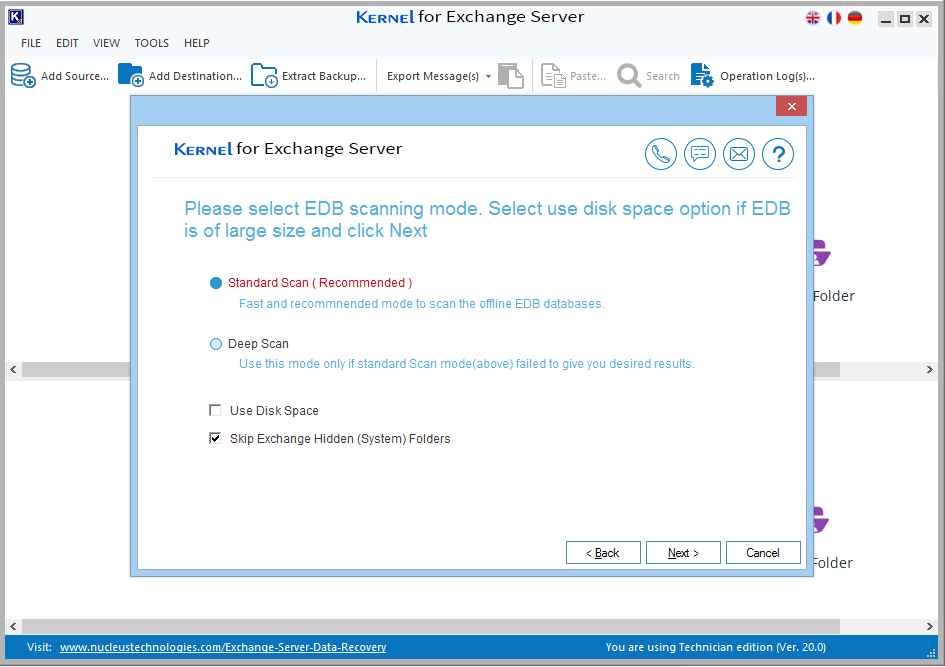Click middle horizontal scrollbar right arrow
The height and width of the screenshot is (667, 945).
(x=930, y=369)
